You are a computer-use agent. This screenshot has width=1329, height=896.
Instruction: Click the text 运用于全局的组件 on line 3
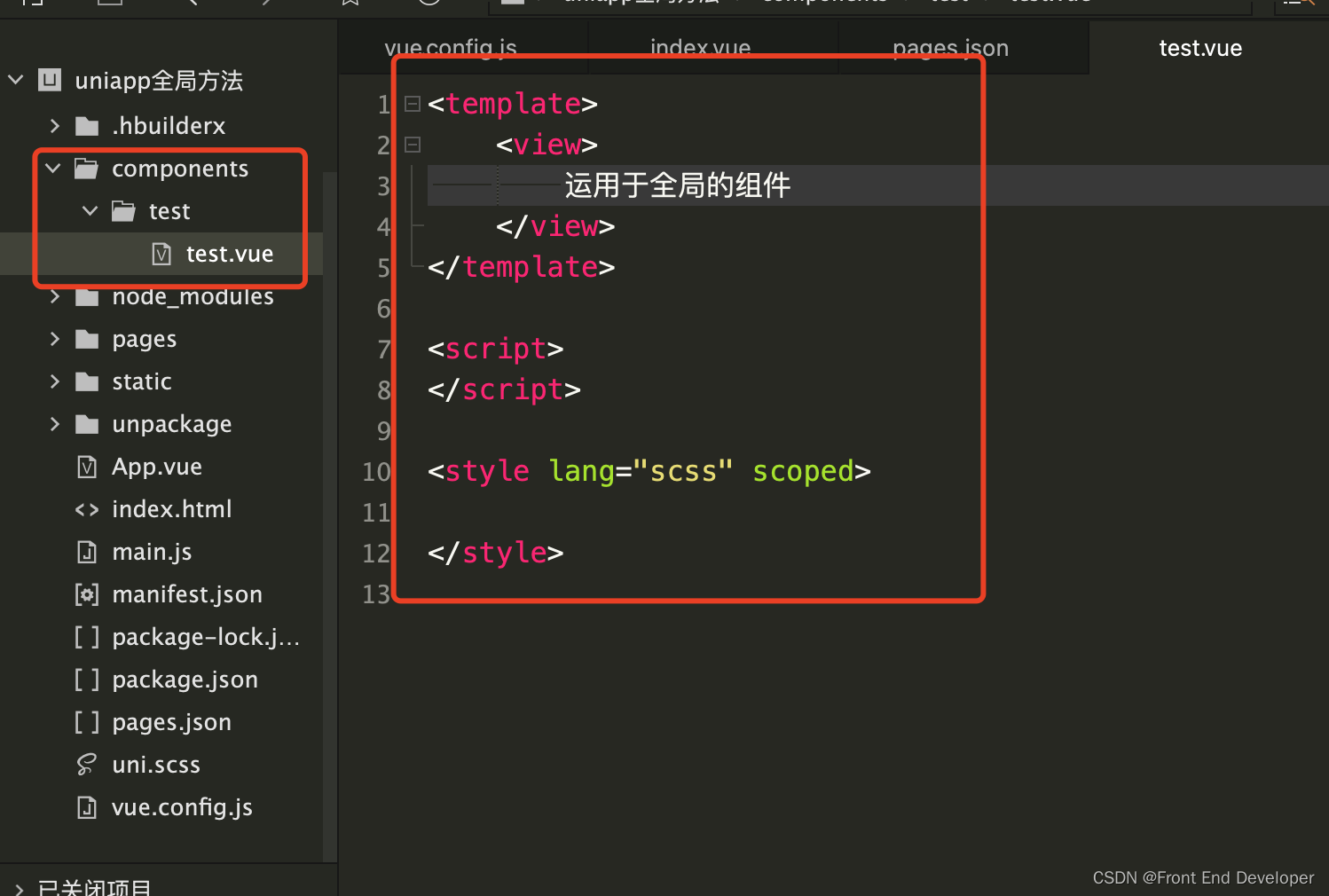coord(677,185)
